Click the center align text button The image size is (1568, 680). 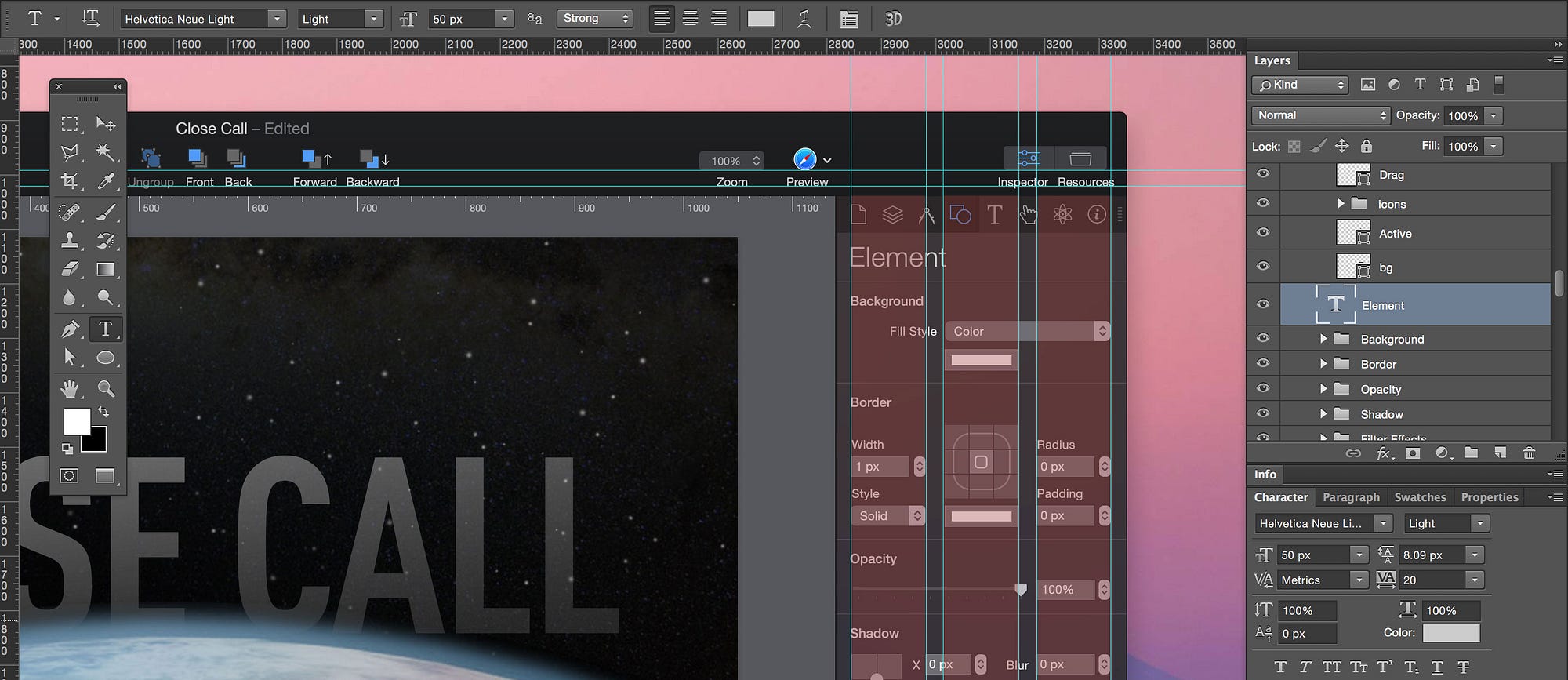click(x=690, y=18)
